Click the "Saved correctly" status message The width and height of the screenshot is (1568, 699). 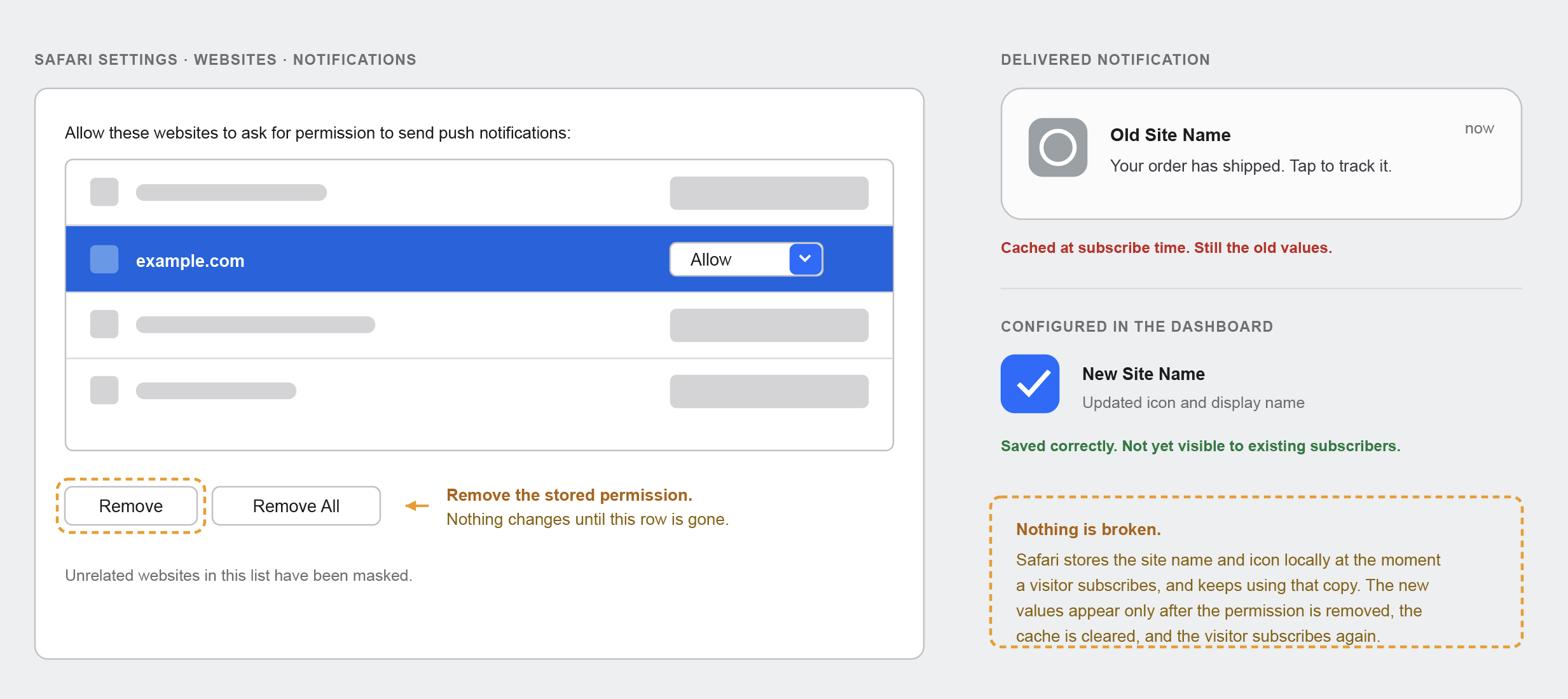click(x=1200, y=446)
